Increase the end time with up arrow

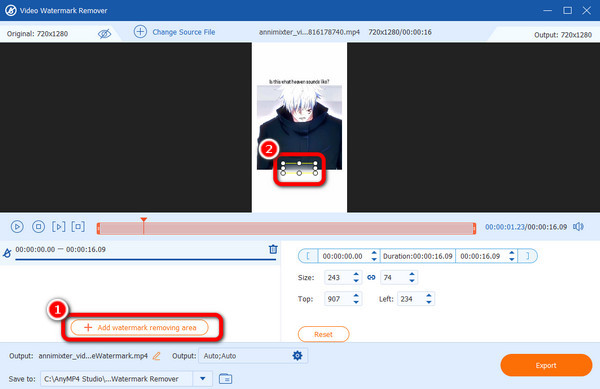(512, 253)
